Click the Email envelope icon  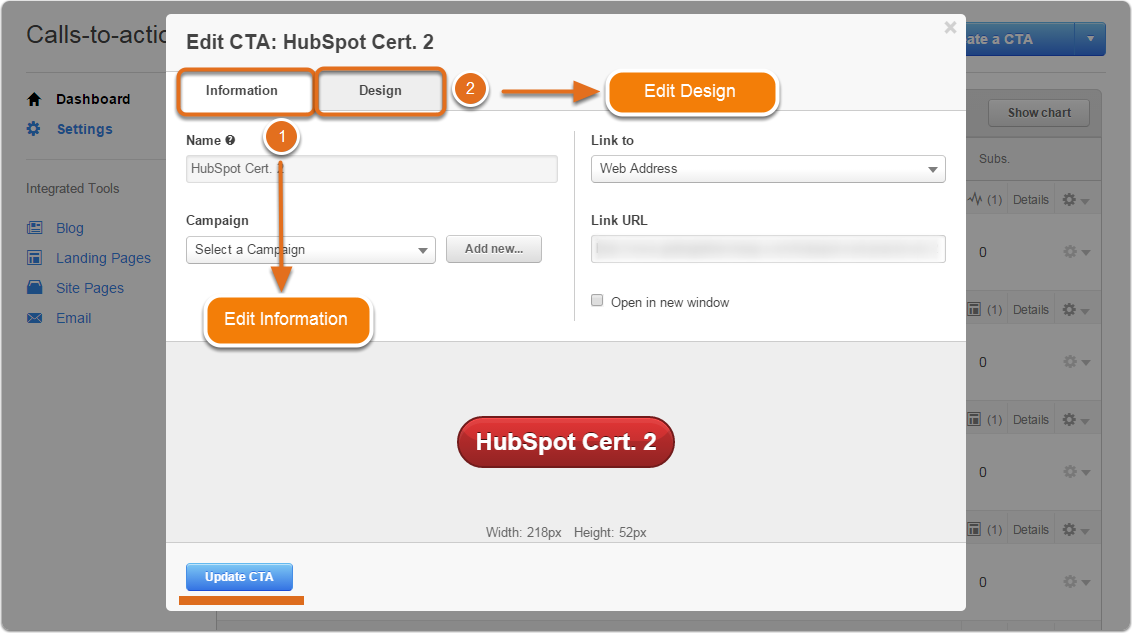[35, 318]
